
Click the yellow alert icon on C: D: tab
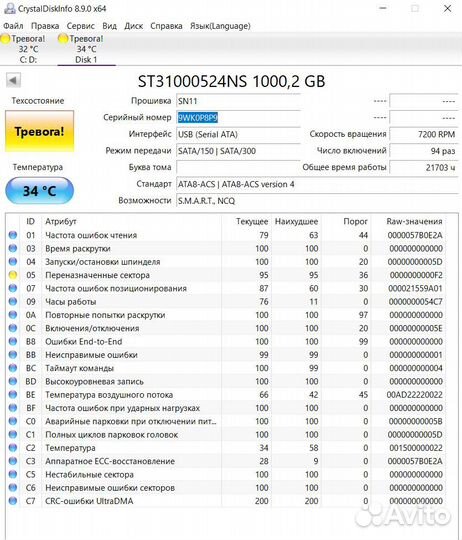coord(5,39)
